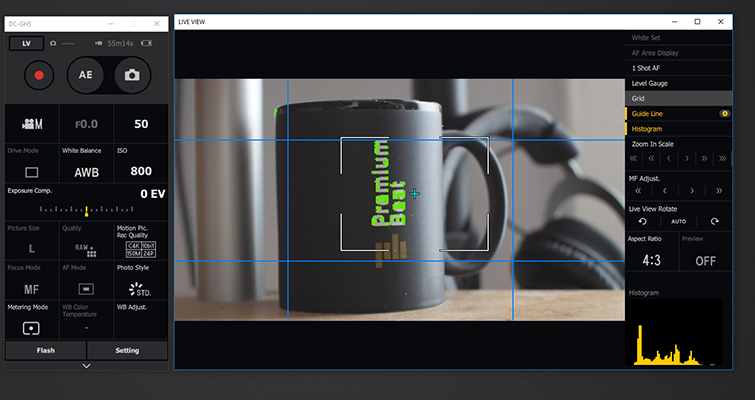
Task: Toggle the Preview OFF switch
Action: pos(705,260)
